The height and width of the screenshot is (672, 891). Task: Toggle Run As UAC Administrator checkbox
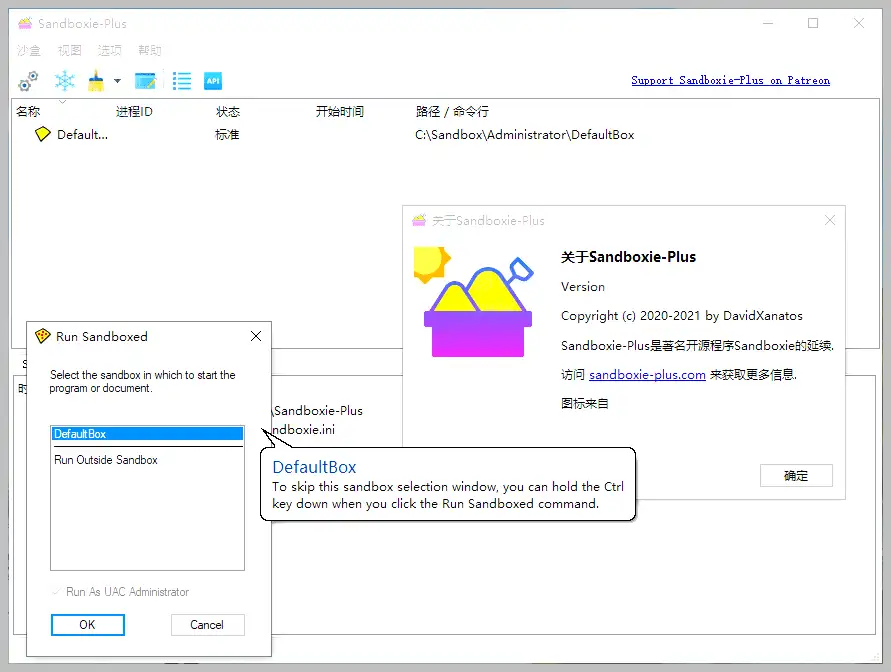pyautogui.click(x=56, y=592)
